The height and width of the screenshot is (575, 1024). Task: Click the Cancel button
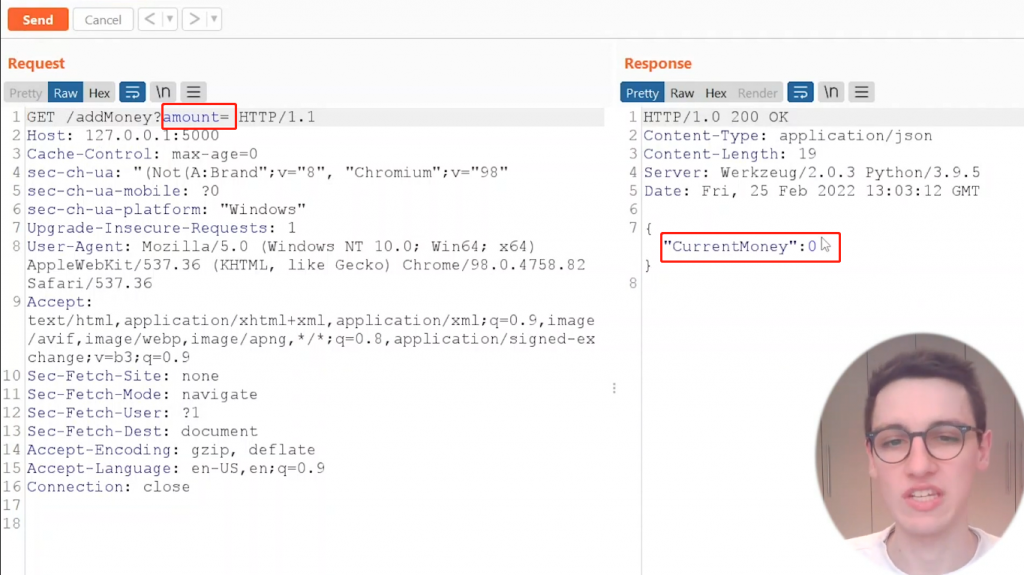[x=103, y=20]
